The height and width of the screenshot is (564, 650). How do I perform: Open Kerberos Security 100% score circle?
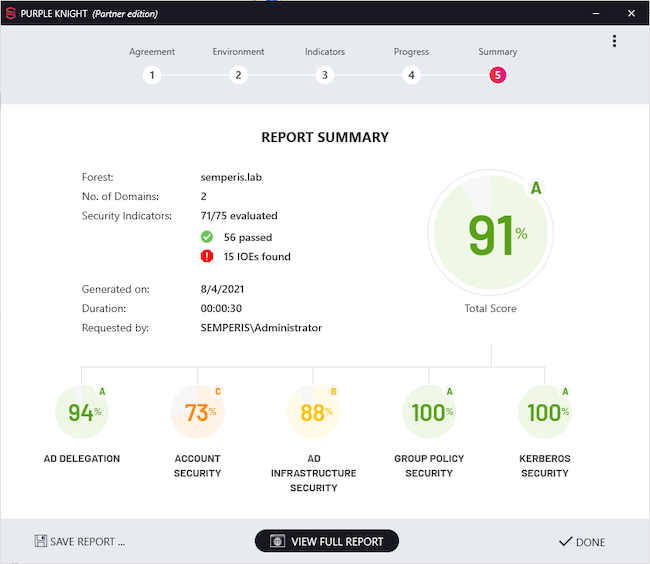[545, 412]
